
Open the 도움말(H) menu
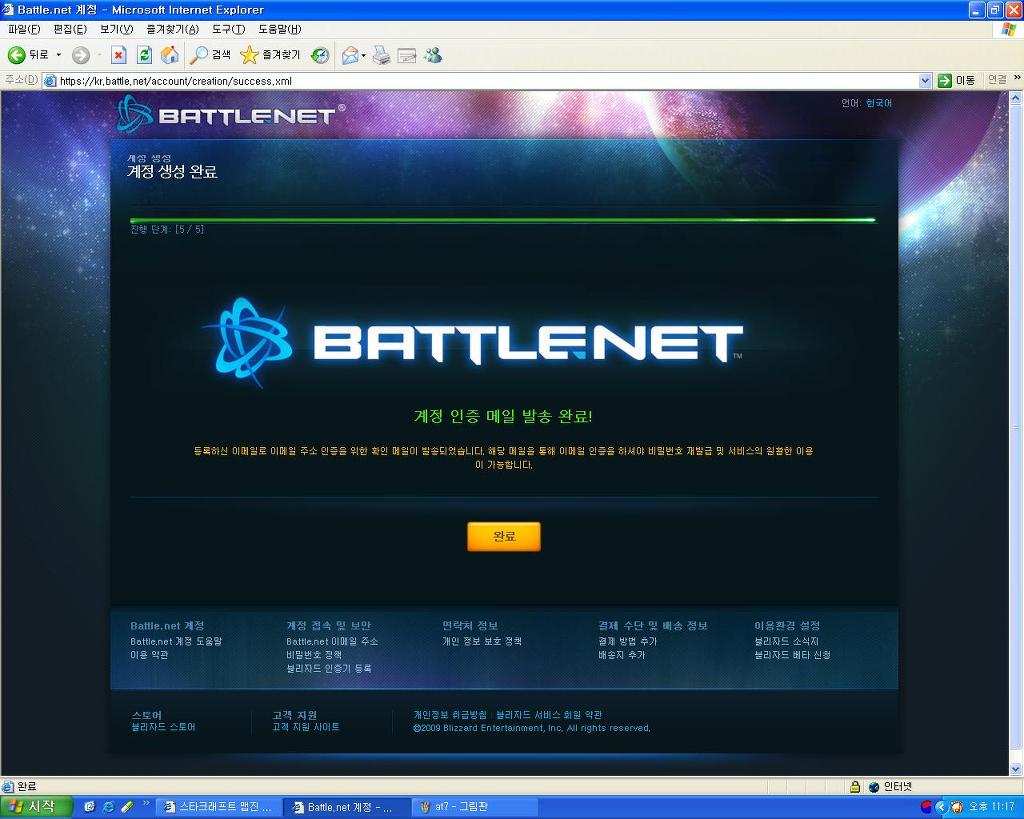click(x=280, y=29)
